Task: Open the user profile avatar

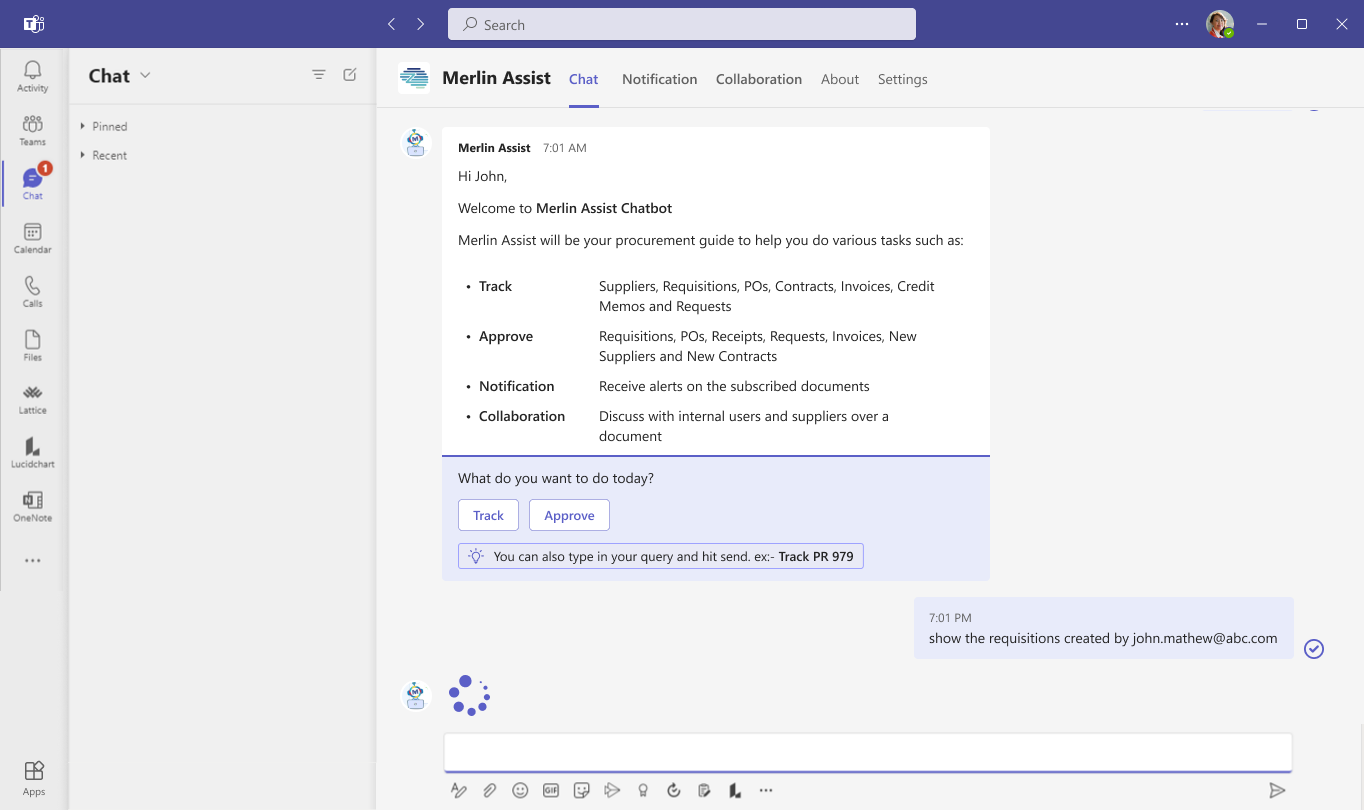Action: tap(1219, 24)
